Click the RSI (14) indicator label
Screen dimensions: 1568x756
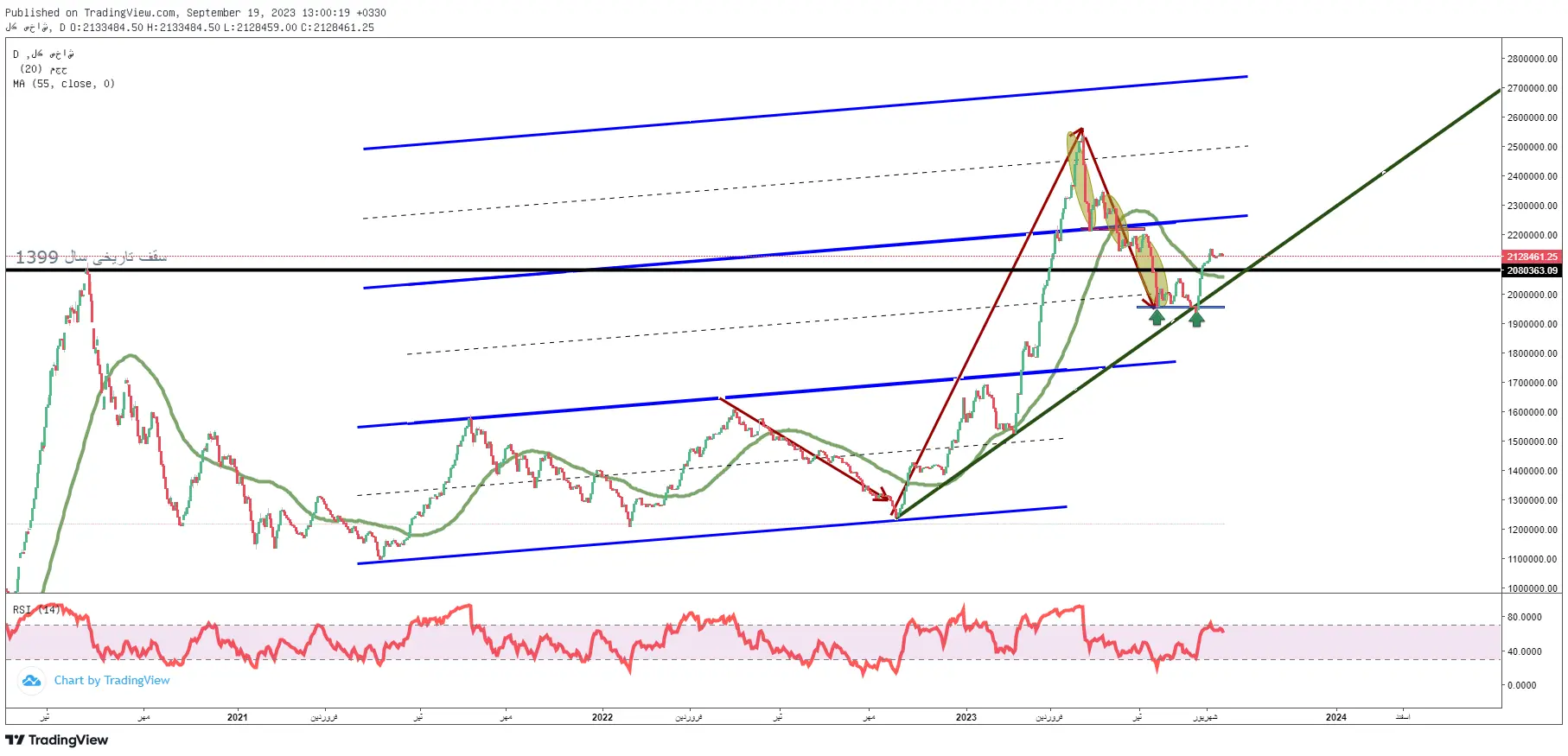click(37, 610)
